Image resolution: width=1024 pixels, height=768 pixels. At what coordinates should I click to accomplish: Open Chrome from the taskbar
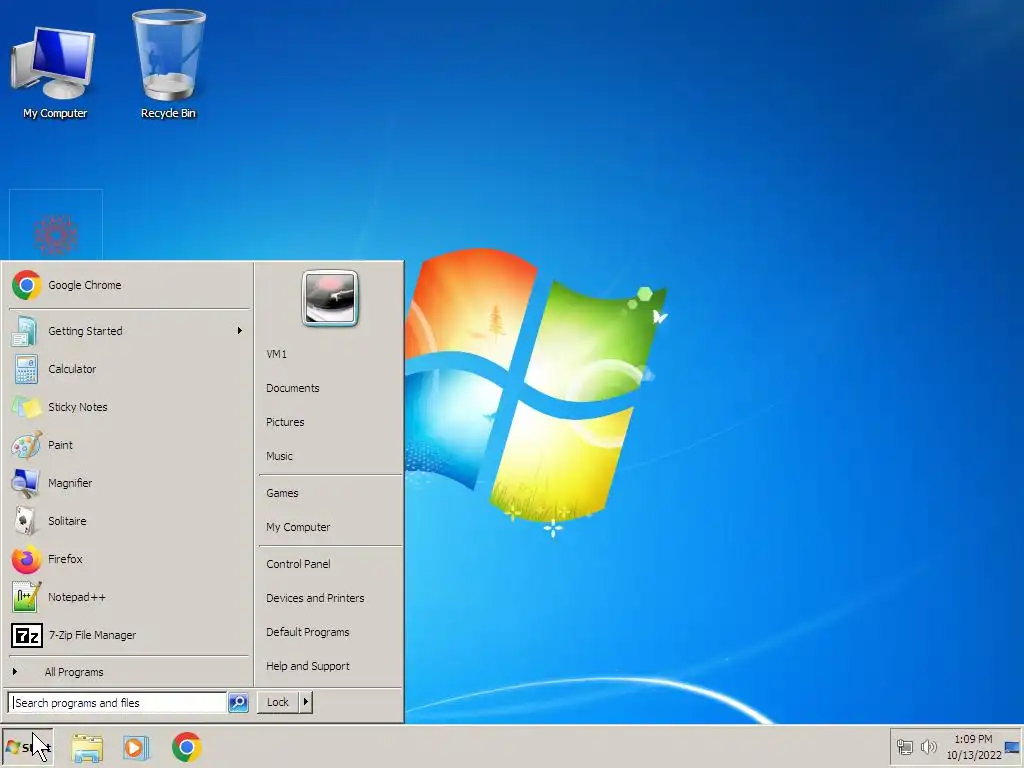coord(187,747)
